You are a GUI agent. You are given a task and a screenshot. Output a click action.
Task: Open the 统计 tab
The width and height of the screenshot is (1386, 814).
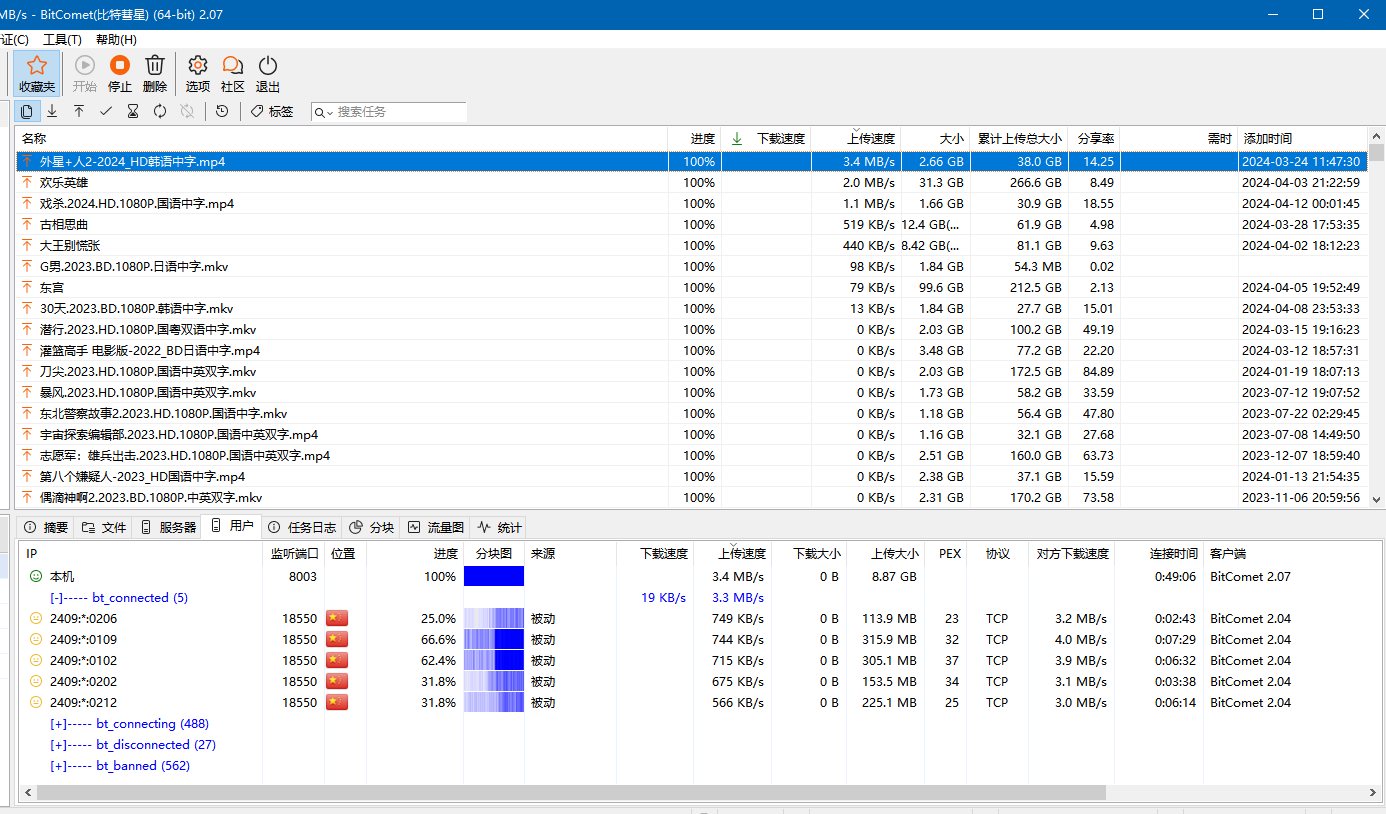pyautogui.click(x=499, y=527)
